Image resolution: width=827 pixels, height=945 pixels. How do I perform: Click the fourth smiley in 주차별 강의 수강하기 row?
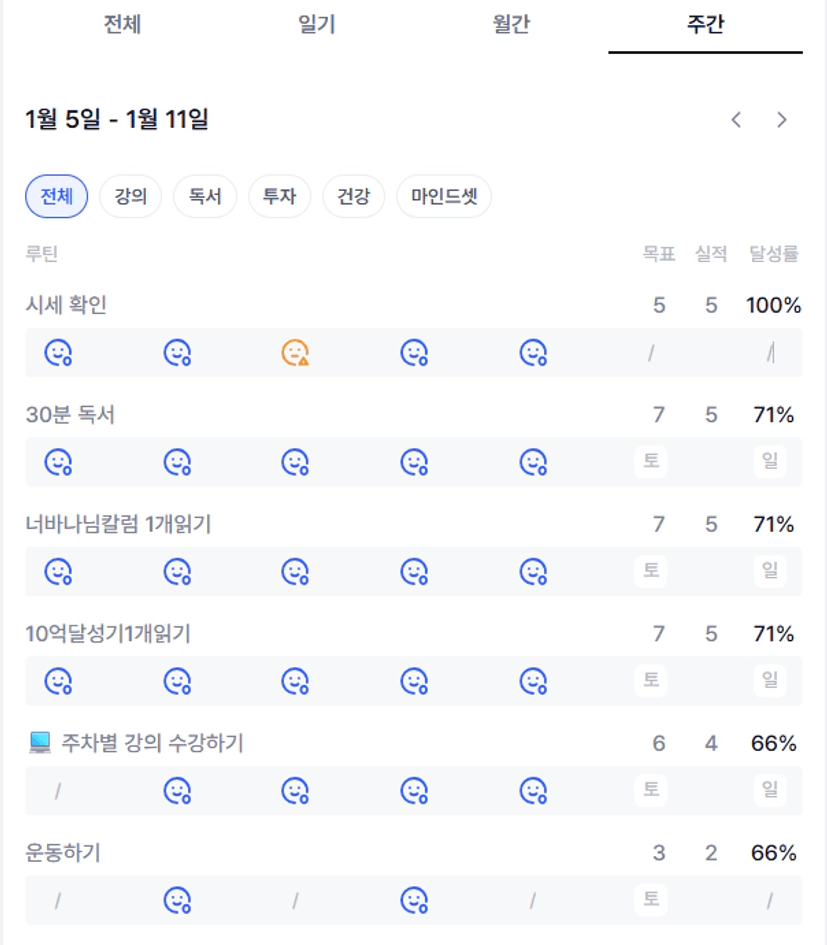pyautogui.click(x=414, y=791)
